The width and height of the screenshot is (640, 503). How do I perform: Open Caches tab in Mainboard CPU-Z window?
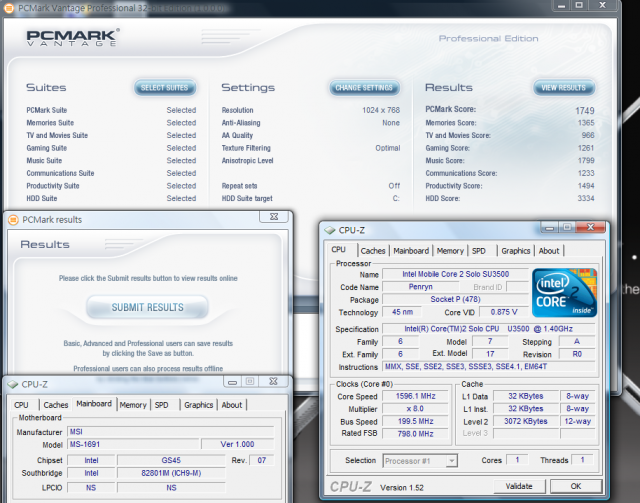pos(56,405)
